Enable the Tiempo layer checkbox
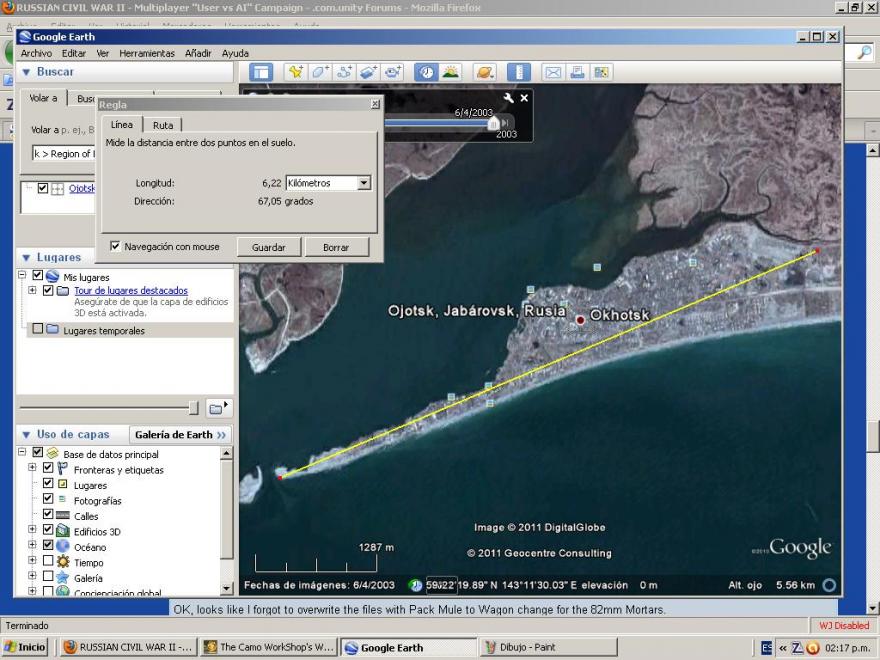Image resolution: width=880 pixels, height=660 pixels. pyautogui.click(x=48, y=562)
